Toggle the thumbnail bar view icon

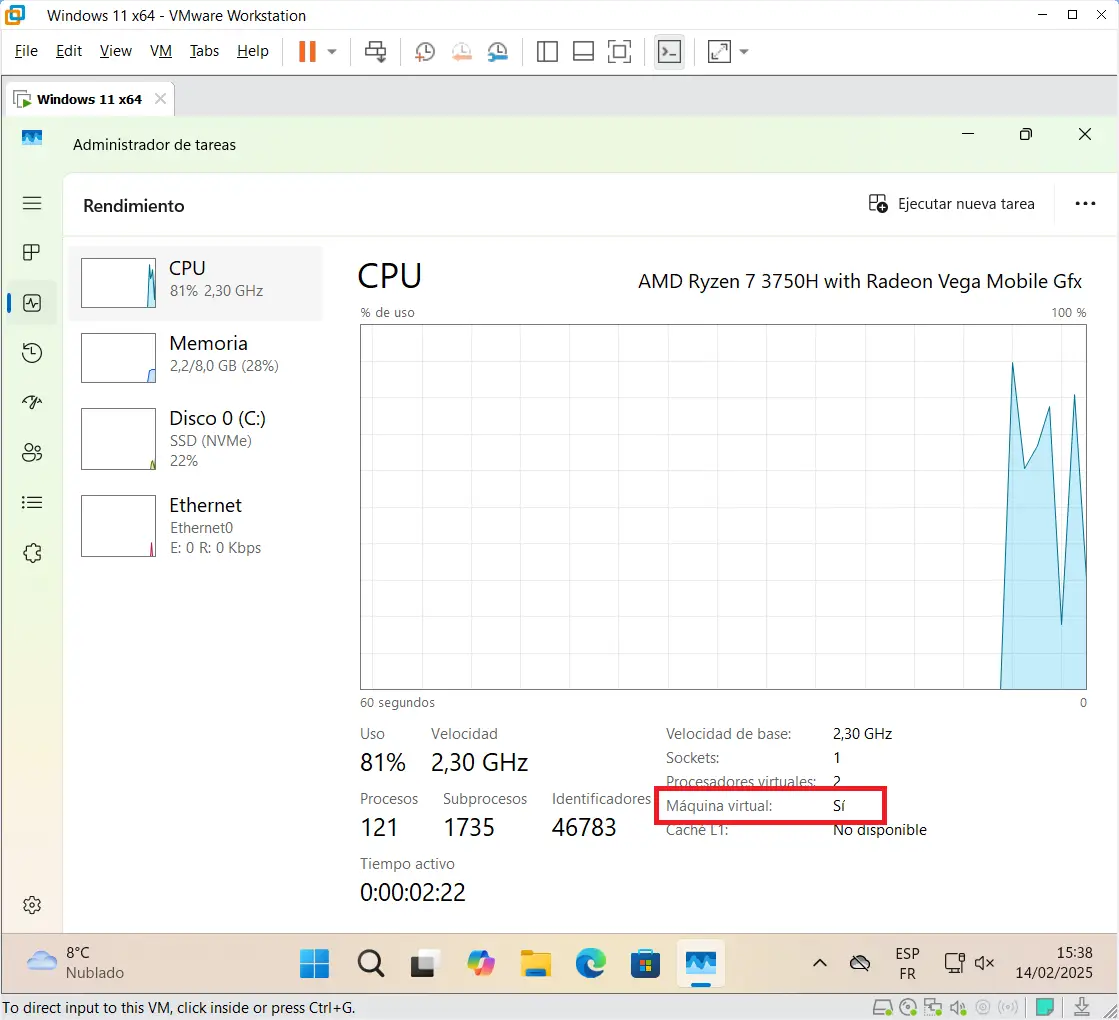(584, 51)
